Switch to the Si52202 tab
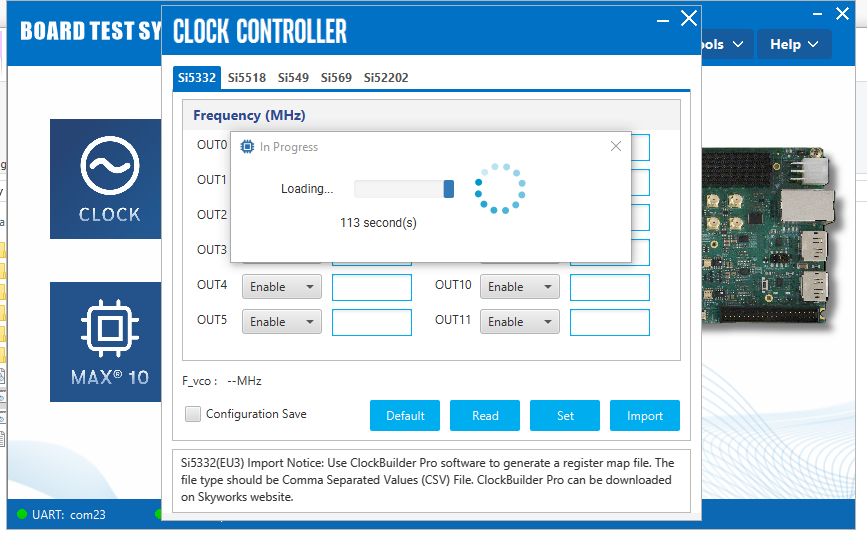This screenshot has height=555, width=867. pyautogui.click(x=386, y=77)
